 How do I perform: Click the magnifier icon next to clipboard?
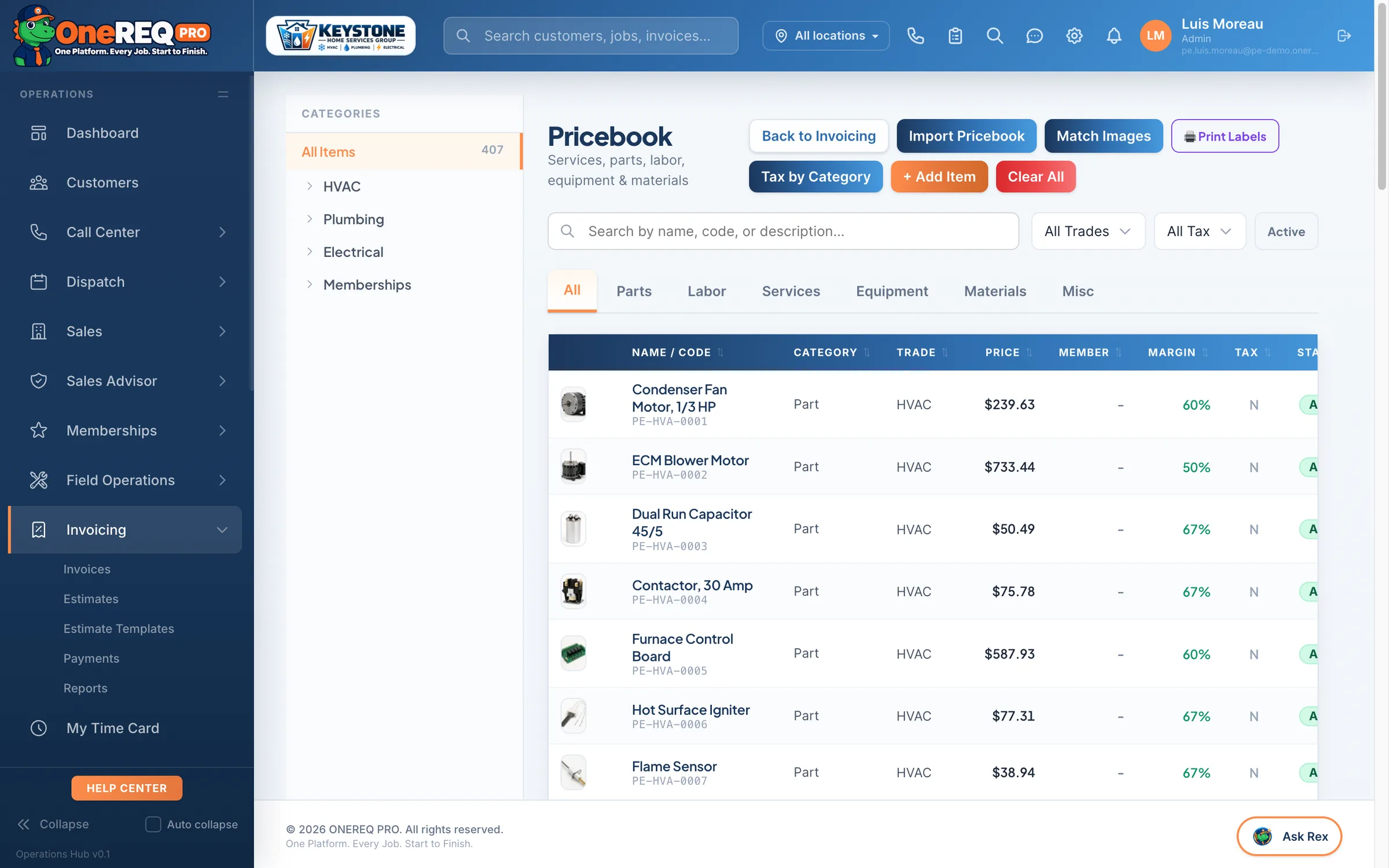point(994,36)
